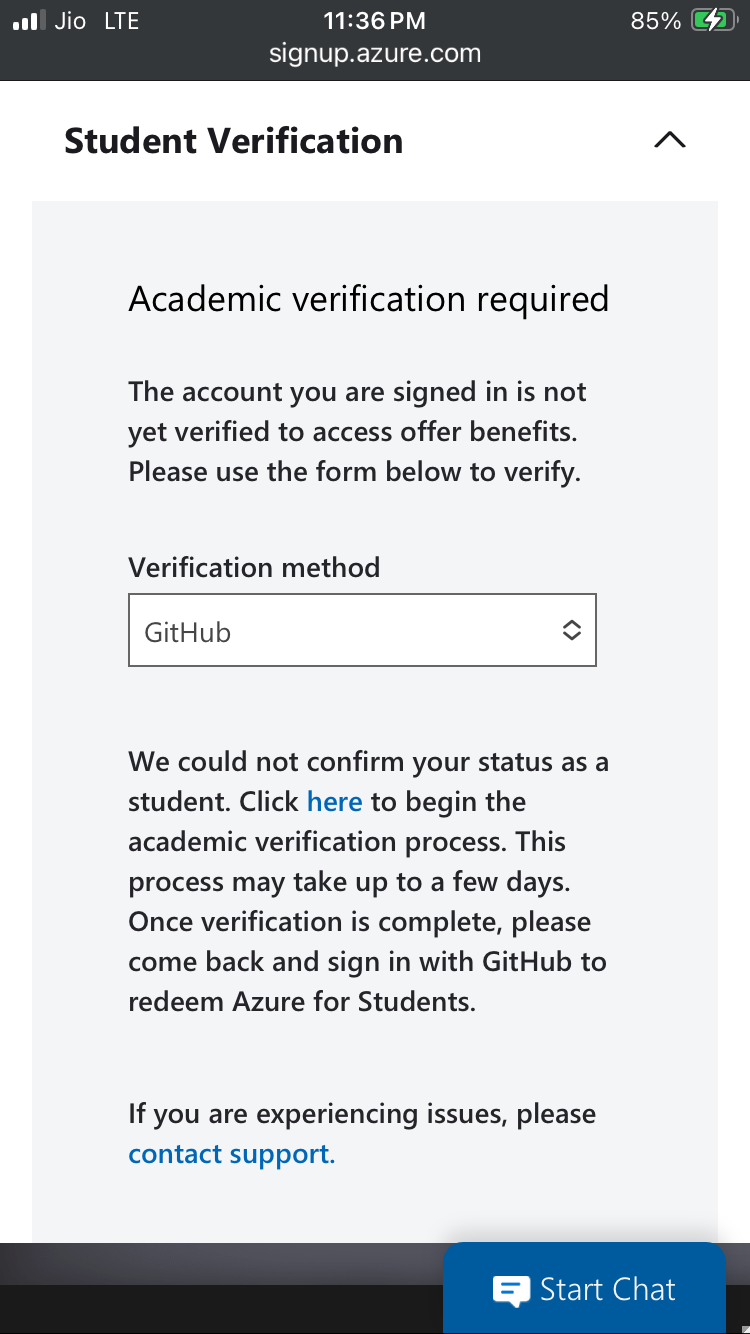Click the Academic verification required heading
750x1334 pixels.
(x=368, y=298)
